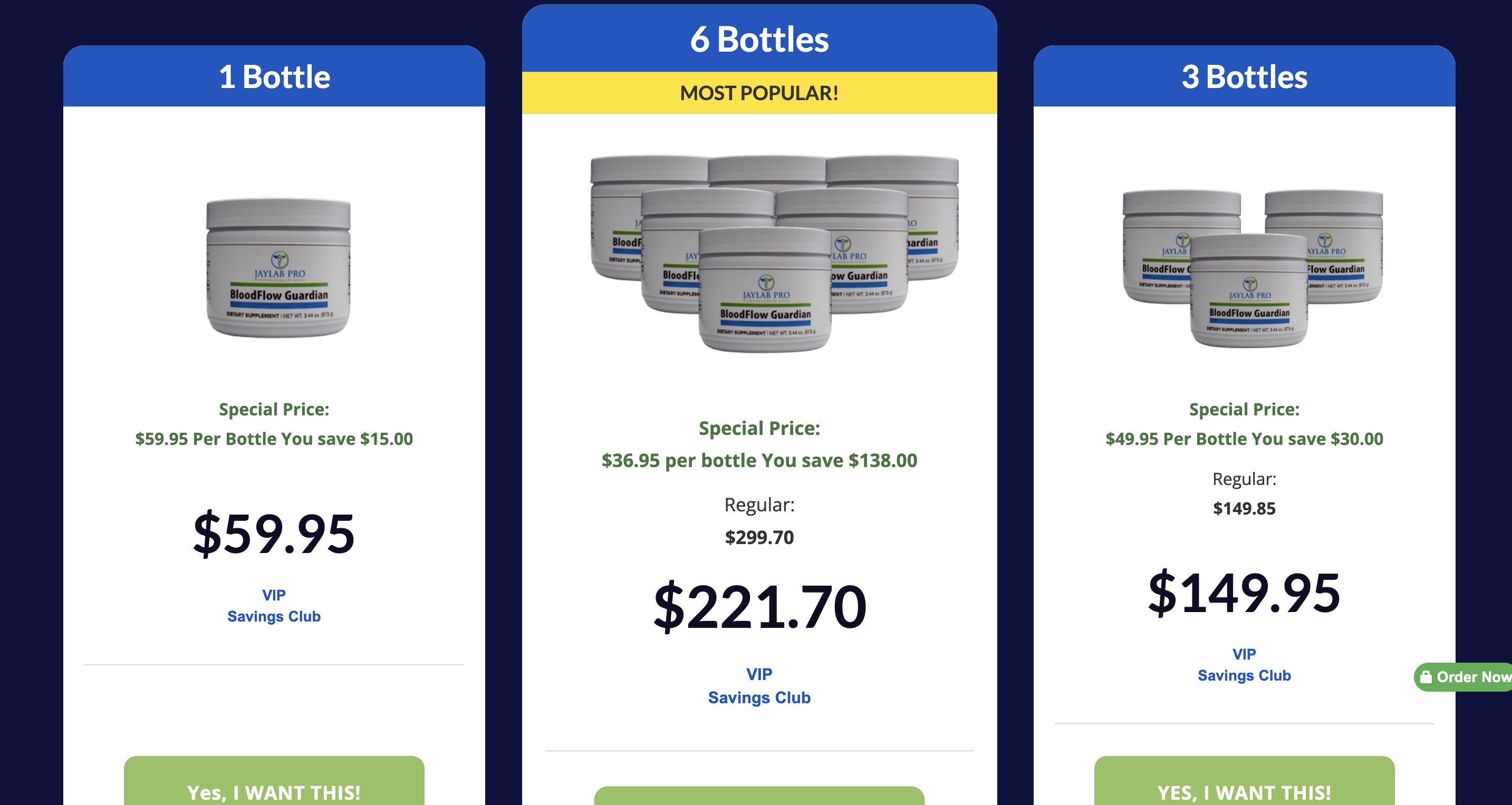Click the regular price $149.85 text
1512x805 pixels.
point(1244,508)
